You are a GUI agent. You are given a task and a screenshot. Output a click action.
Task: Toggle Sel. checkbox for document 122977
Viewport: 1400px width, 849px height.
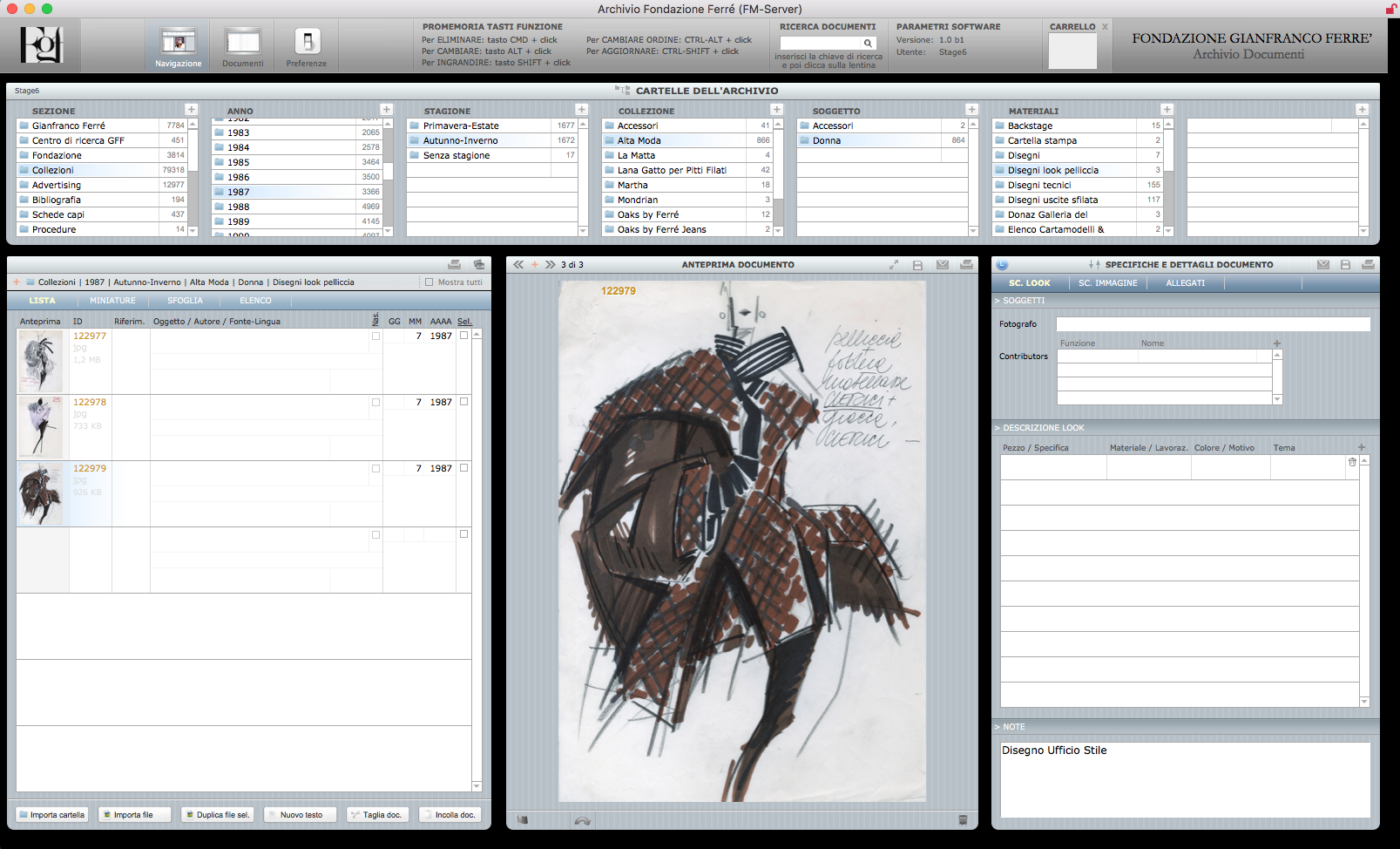463,335
